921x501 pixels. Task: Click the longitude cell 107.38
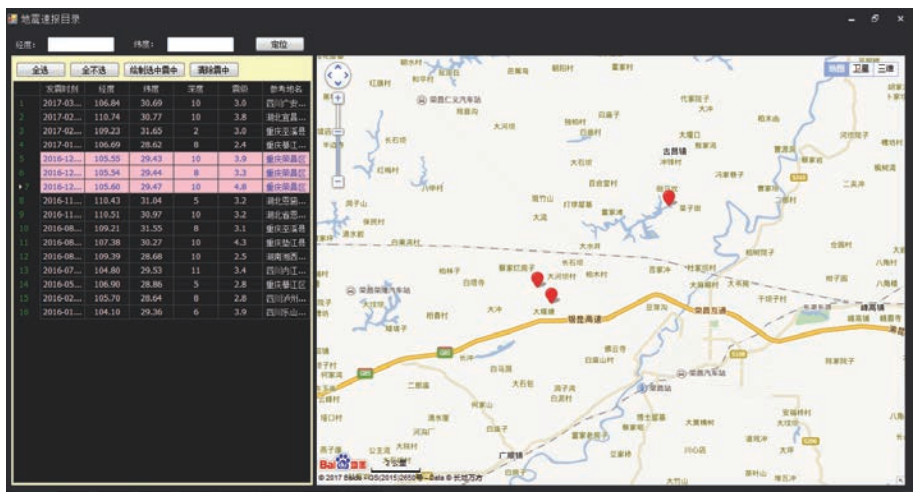[107, 242]
